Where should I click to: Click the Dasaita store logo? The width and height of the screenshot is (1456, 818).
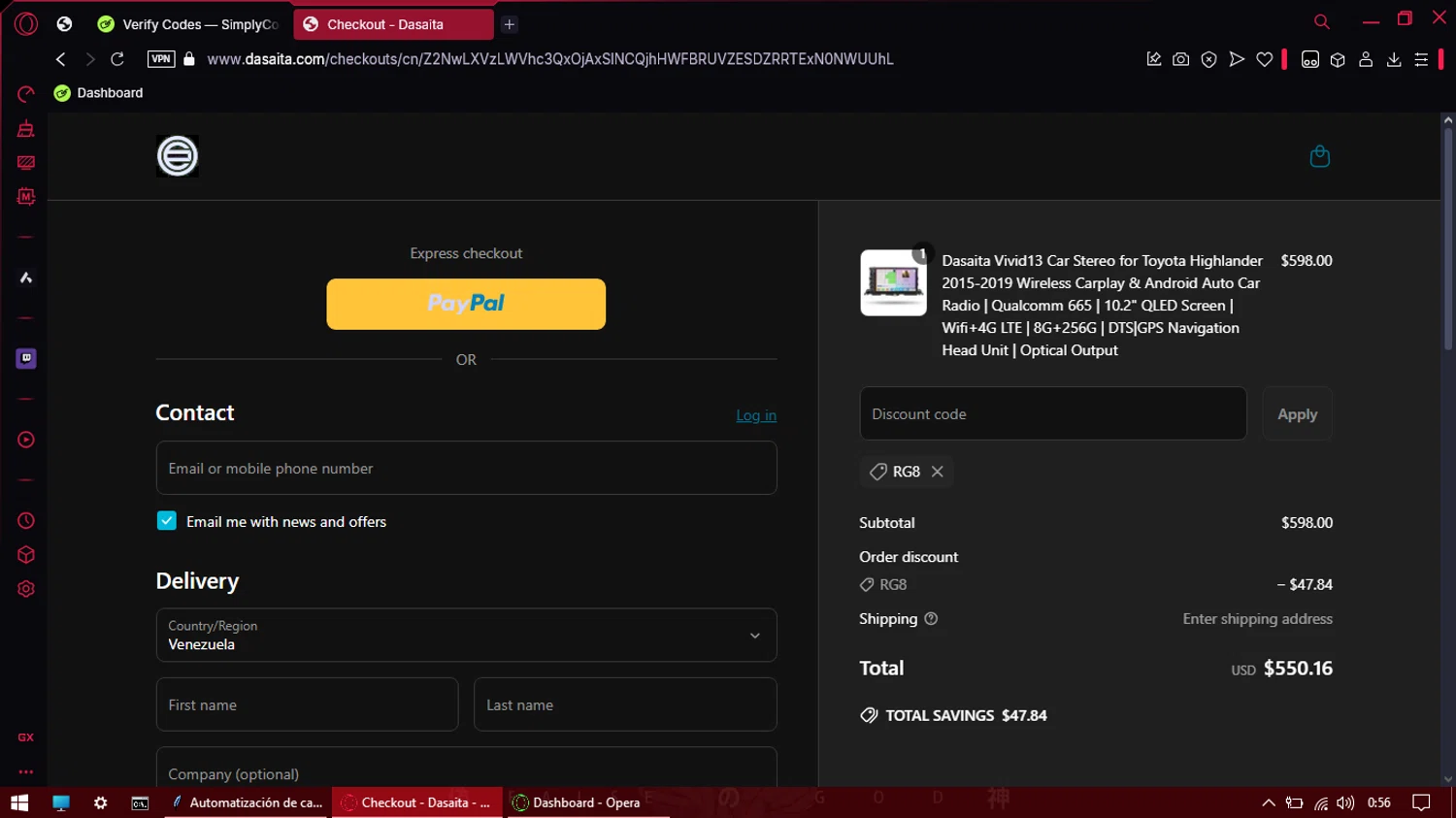[178, 156]
